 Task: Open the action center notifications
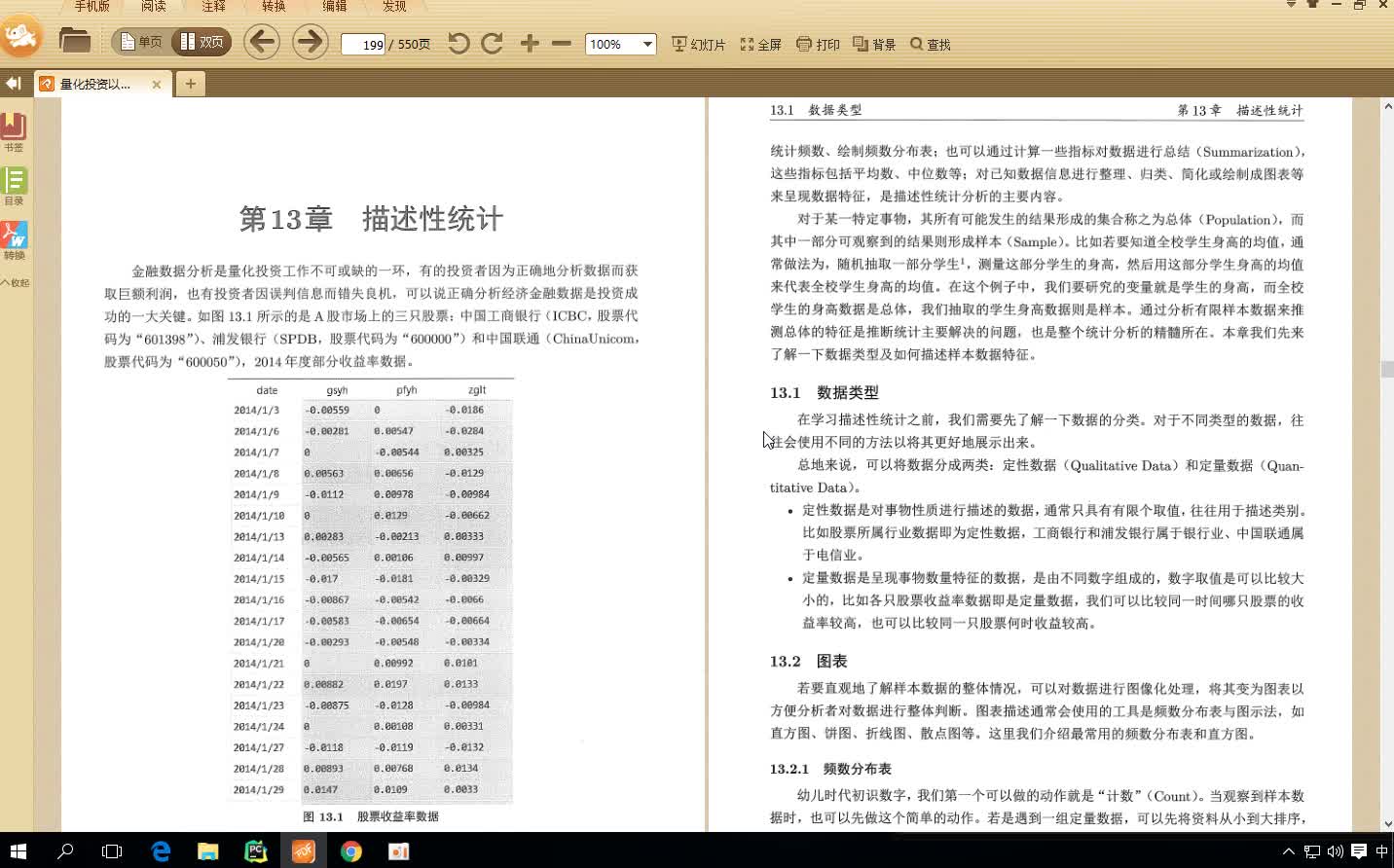pyautogui.click(x=1359, y=851)
